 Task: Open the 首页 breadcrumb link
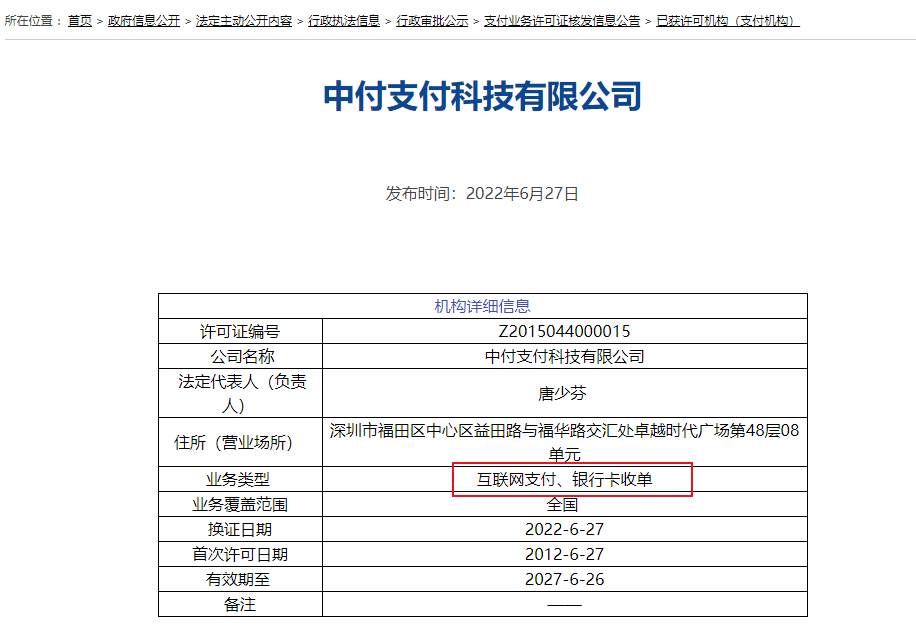click(80, 21)
